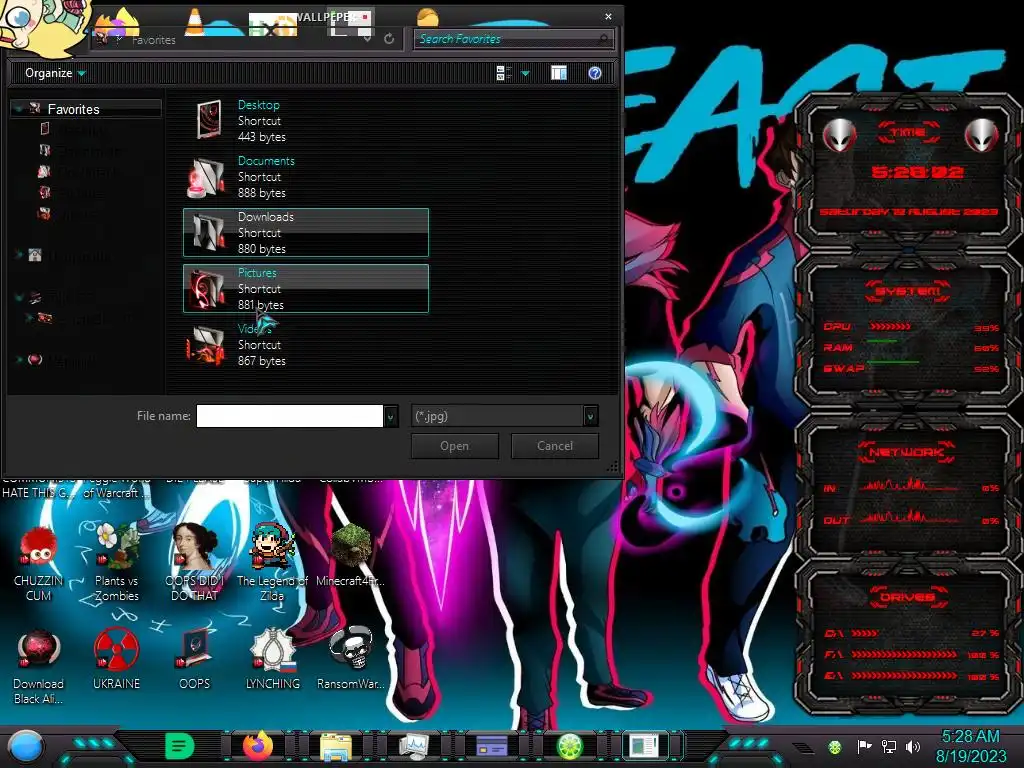The image size is (1024, 768).
Task: Click the red sphere icon in navigation pane
Action: 35,360
